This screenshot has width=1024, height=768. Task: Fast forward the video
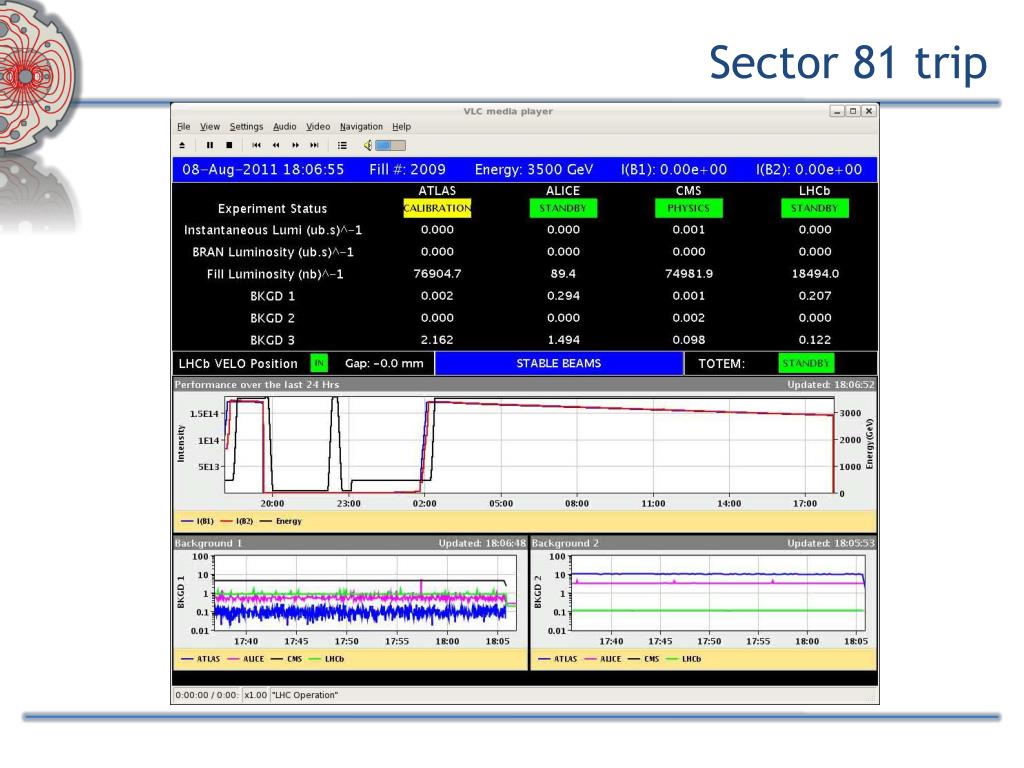pyautogui.click(x=295, y=145)
